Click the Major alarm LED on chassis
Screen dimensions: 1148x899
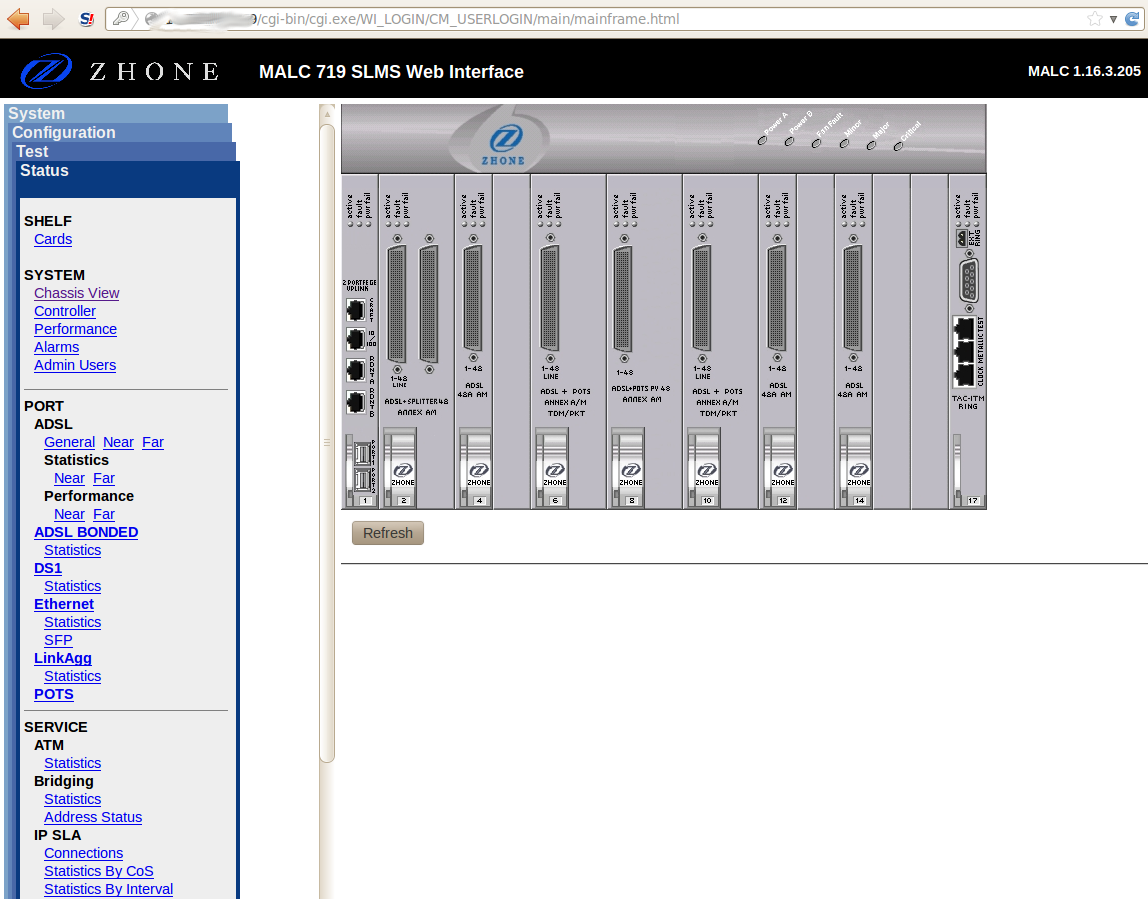[x=871, y=145]
